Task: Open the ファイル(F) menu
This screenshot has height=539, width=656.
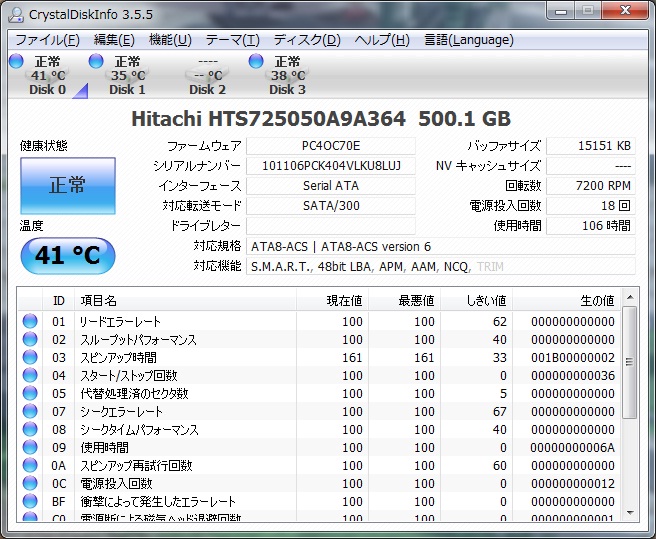Action: (47, 40)
